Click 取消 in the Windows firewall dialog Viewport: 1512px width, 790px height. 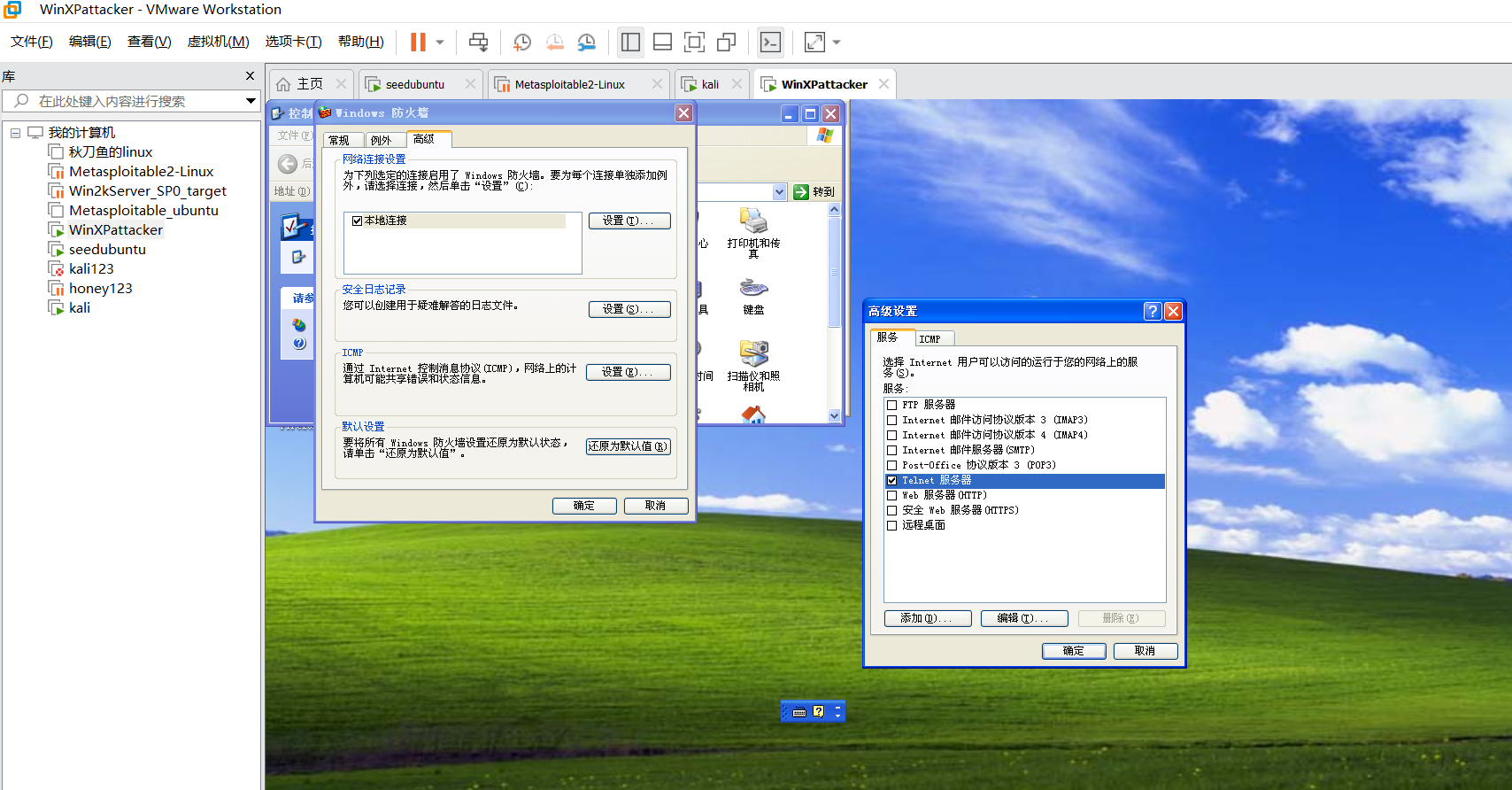pos(656,506)
